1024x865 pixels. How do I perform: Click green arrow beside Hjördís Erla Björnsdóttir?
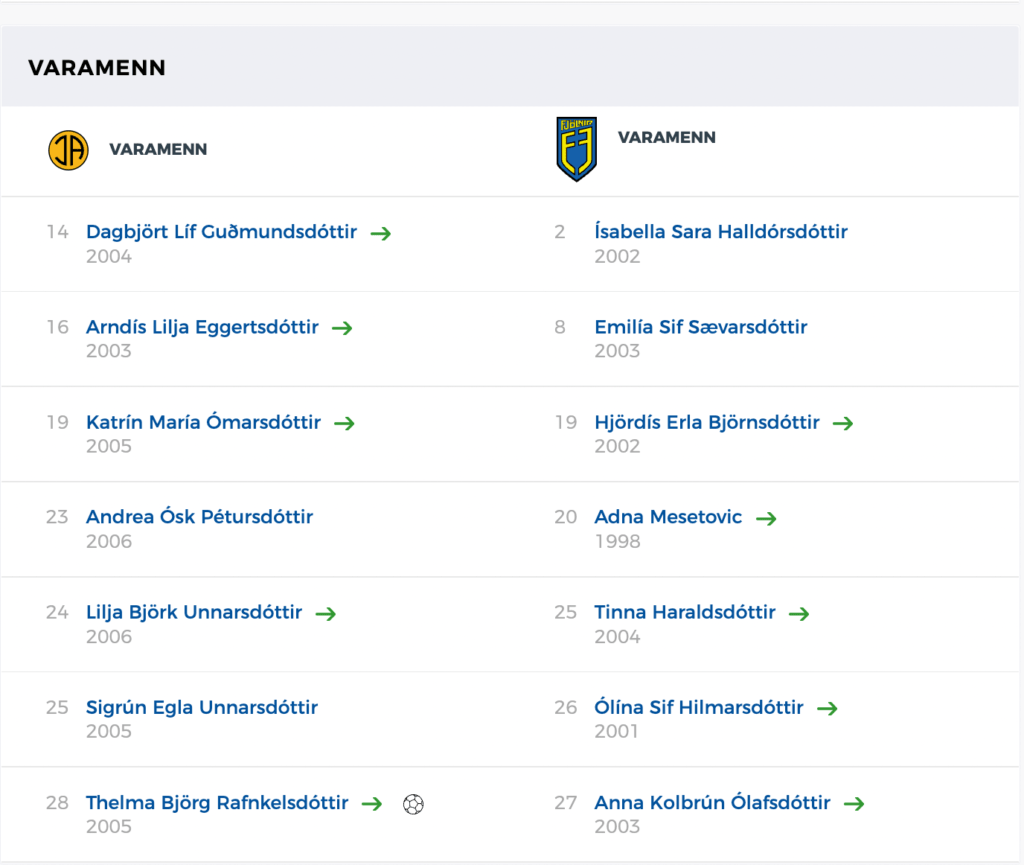(x=843, y=423)
